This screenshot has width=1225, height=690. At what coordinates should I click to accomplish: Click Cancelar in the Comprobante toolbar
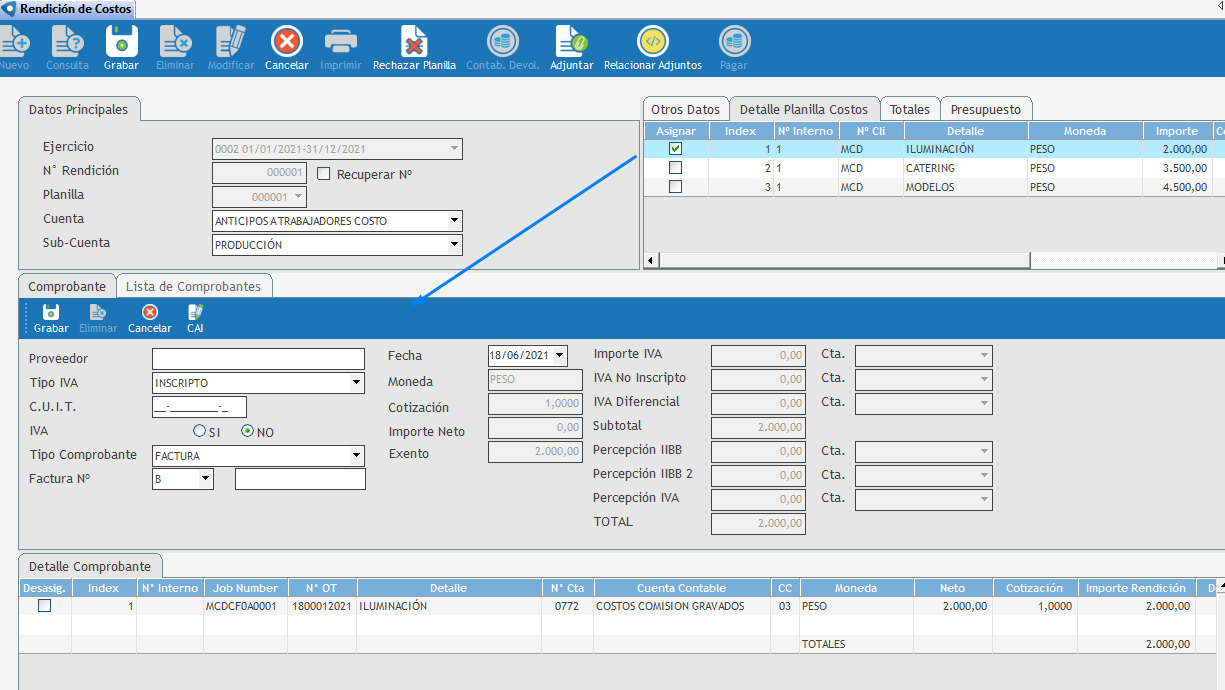pos(150,313)
